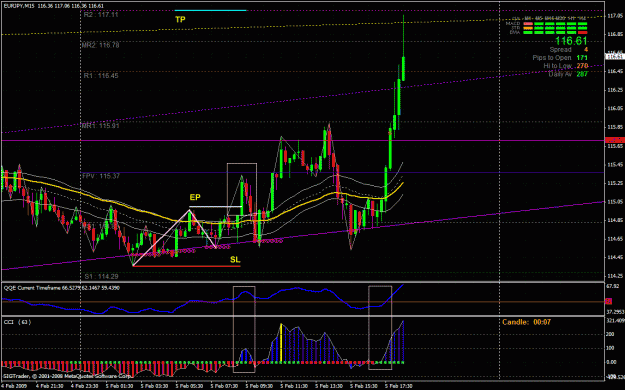Click the 5 Feb 01:30 time label
Viewport: 625px width, 390px height.
pyautogui.click(x=119, y=386)
